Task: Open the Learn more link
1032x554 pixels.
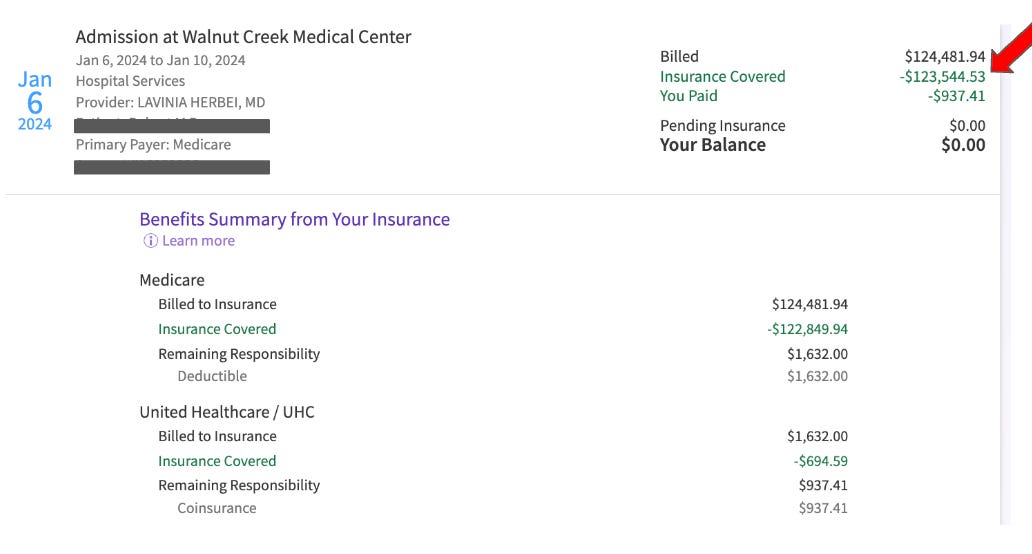Action: click(198, 241)
